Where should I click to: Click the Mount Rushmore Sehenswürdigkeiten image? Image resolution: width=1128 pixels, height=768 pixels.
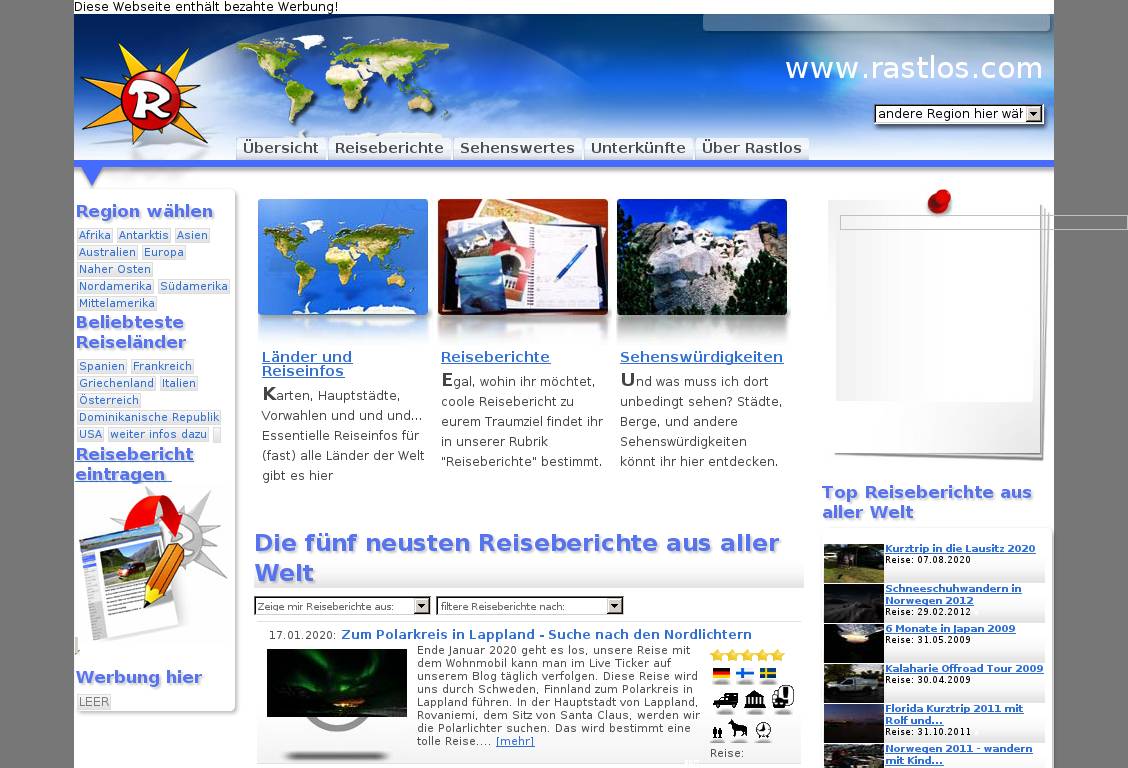pos(701,258)
